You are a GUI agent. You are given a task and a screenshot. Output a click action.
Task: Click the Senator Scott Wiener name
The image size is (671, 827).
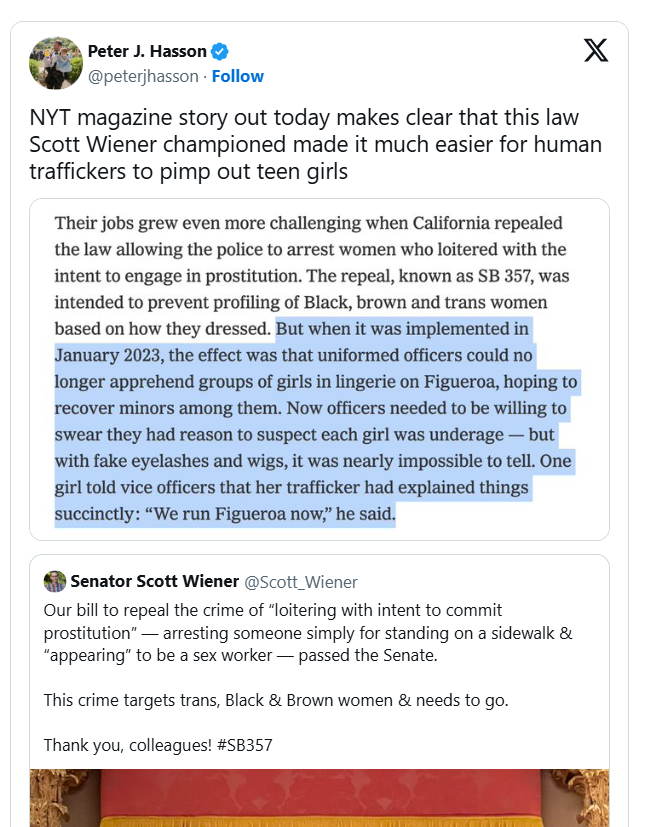coord(155,581)
